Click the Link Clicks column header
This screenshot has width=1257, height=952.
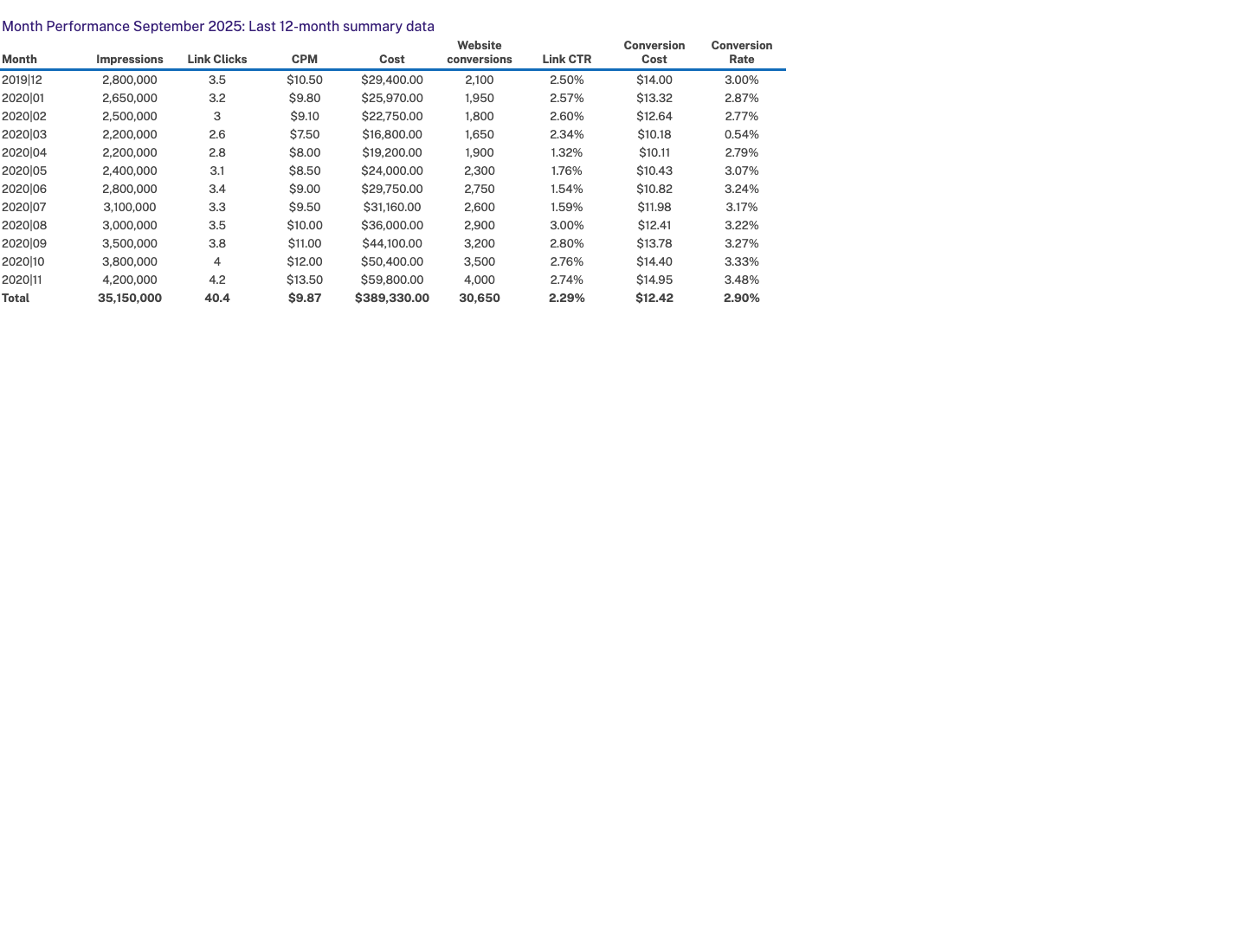point(217,60)
